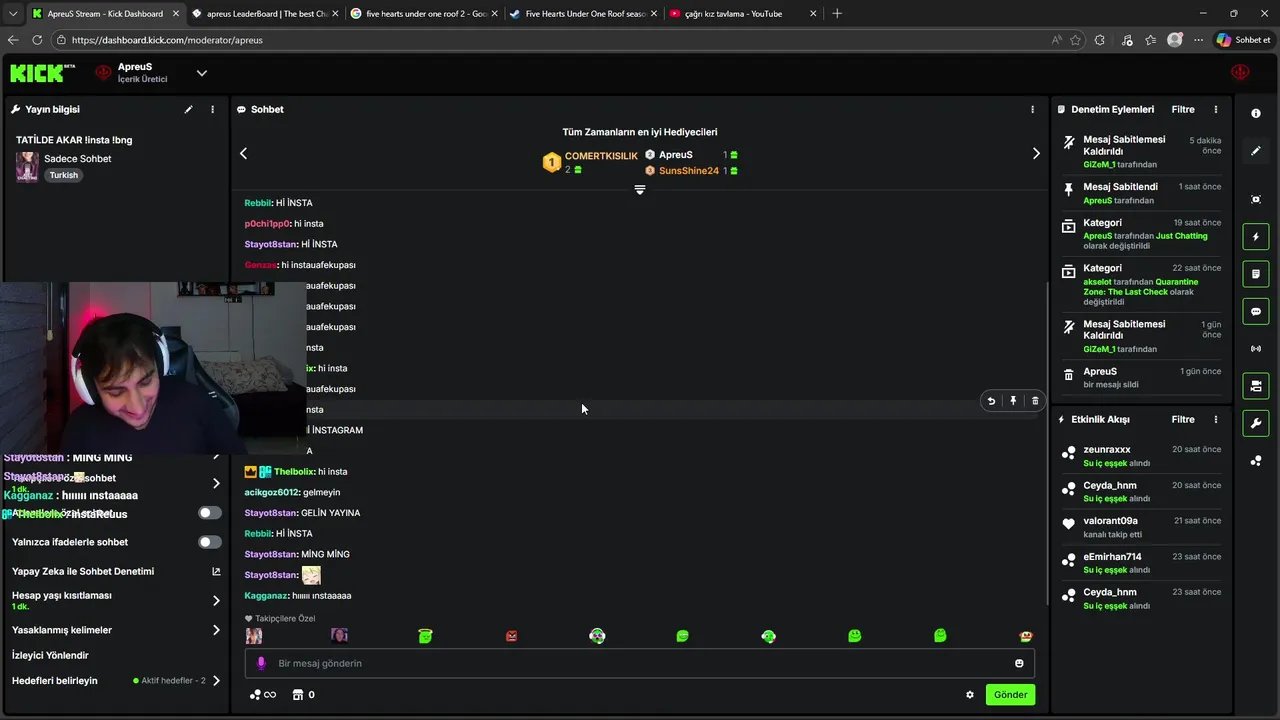Click reply arrow icon on hovered chat message
This screenshot has height=720, width=1280.
coord(991,401)
